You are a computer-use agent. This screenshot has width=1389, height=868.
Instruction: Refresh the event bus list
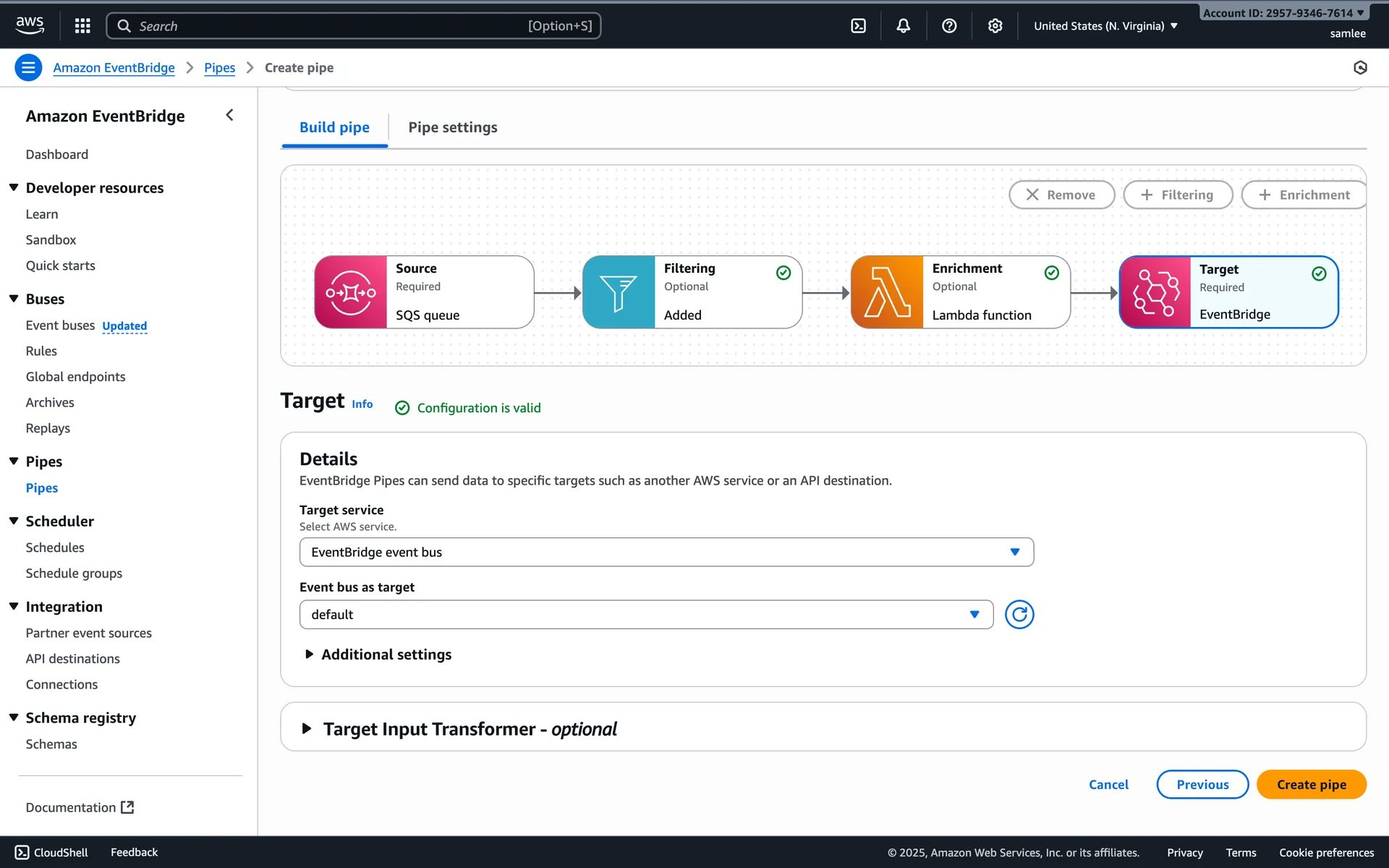(x=1019, y=615)
